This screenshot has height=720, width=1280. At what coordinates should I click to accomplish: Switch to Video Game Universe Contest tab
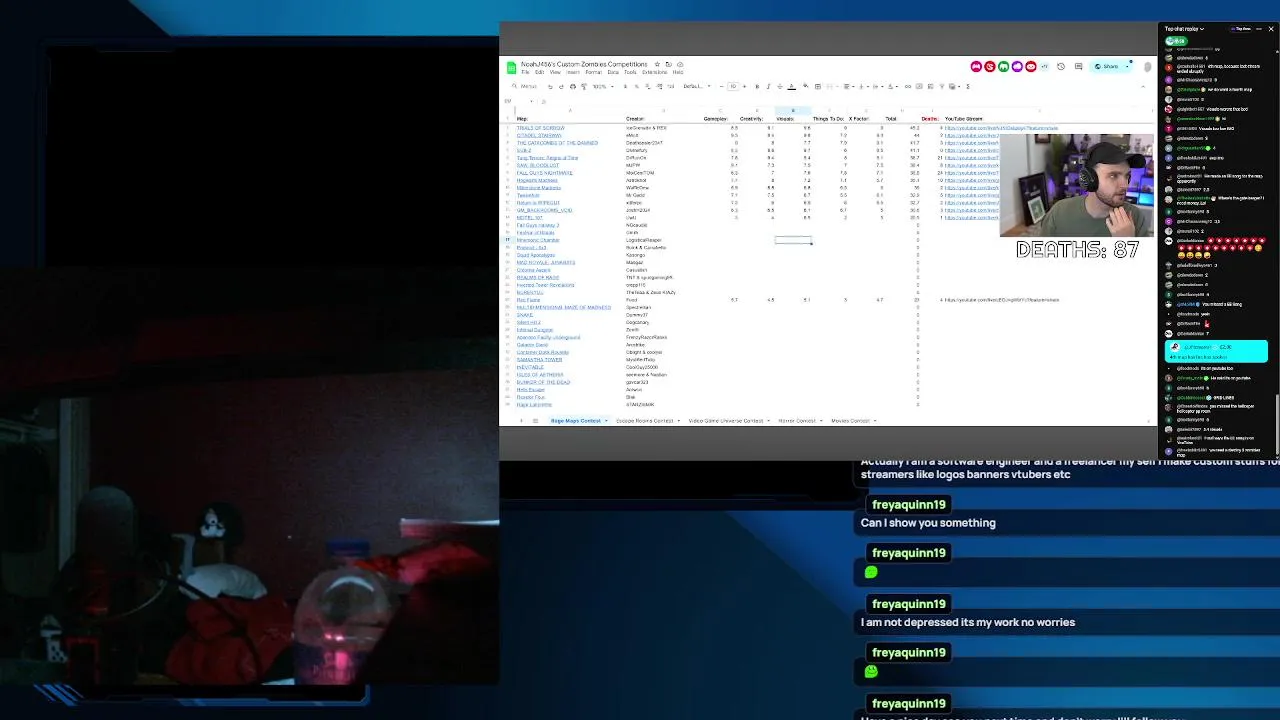coord(726,421)
